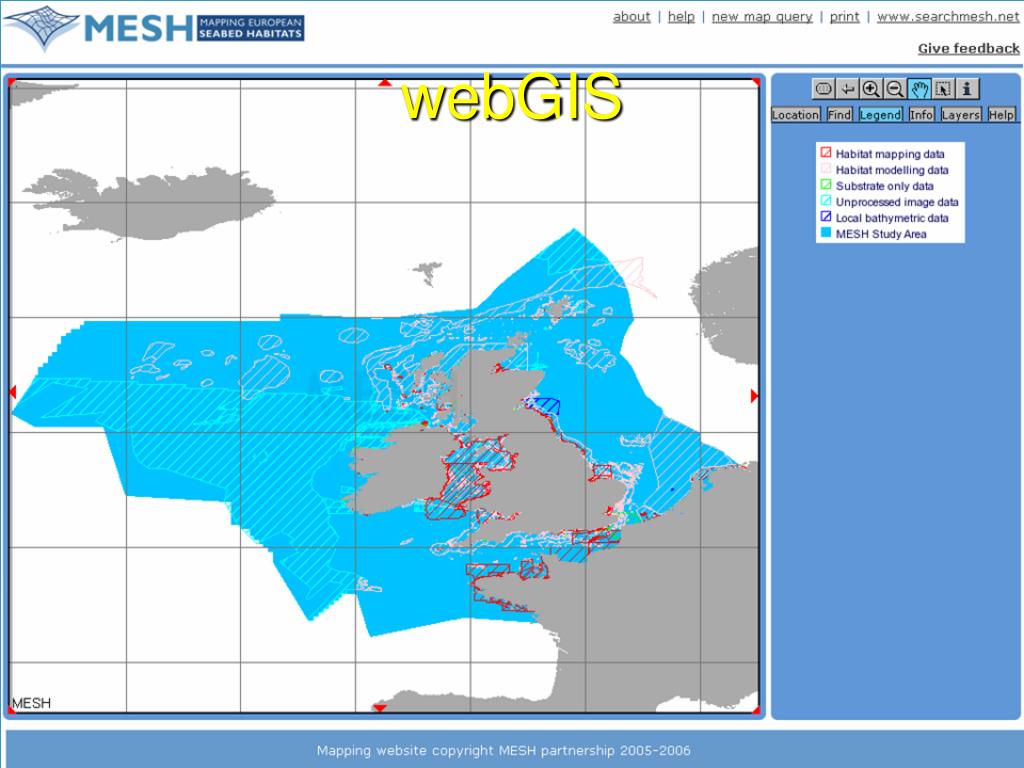Select the zoom out magnifier tool
The height and width of the screenshot is (768, 1024).
tap(895, 88)
